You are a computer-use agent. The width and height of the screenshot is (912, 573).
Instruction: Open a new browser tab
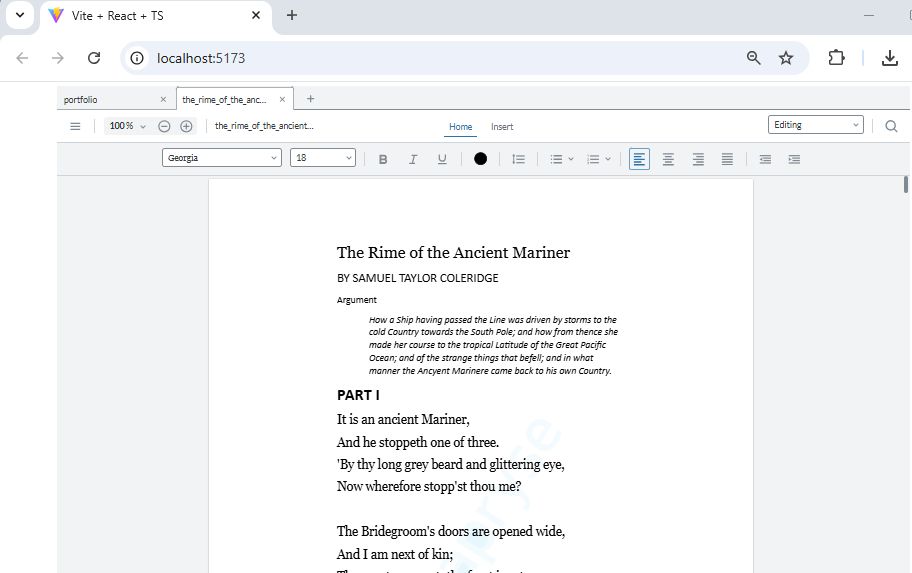(292, 16)
